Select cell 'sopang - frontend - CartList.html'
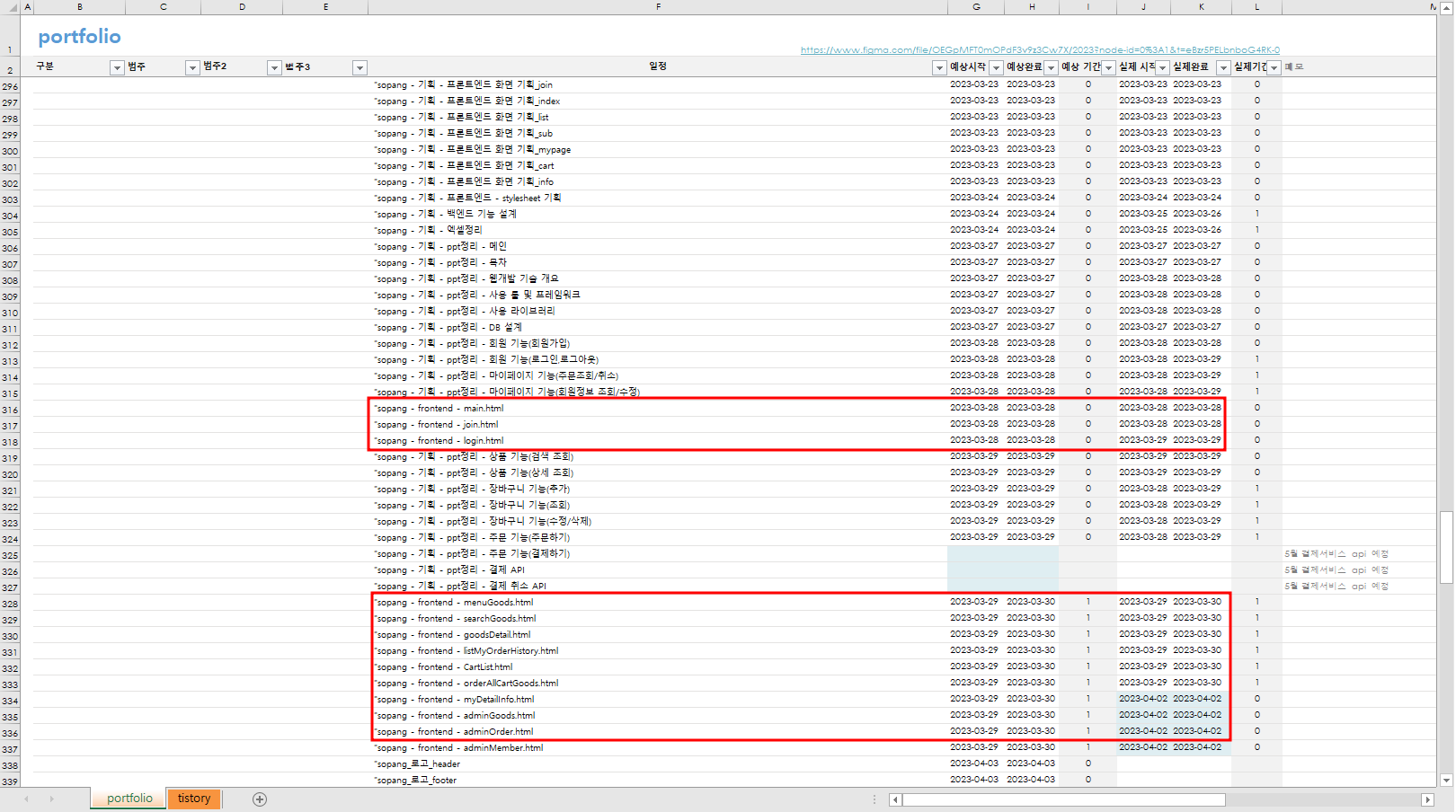The height and width of the screenshot is (812, 1456). point(658,667)
